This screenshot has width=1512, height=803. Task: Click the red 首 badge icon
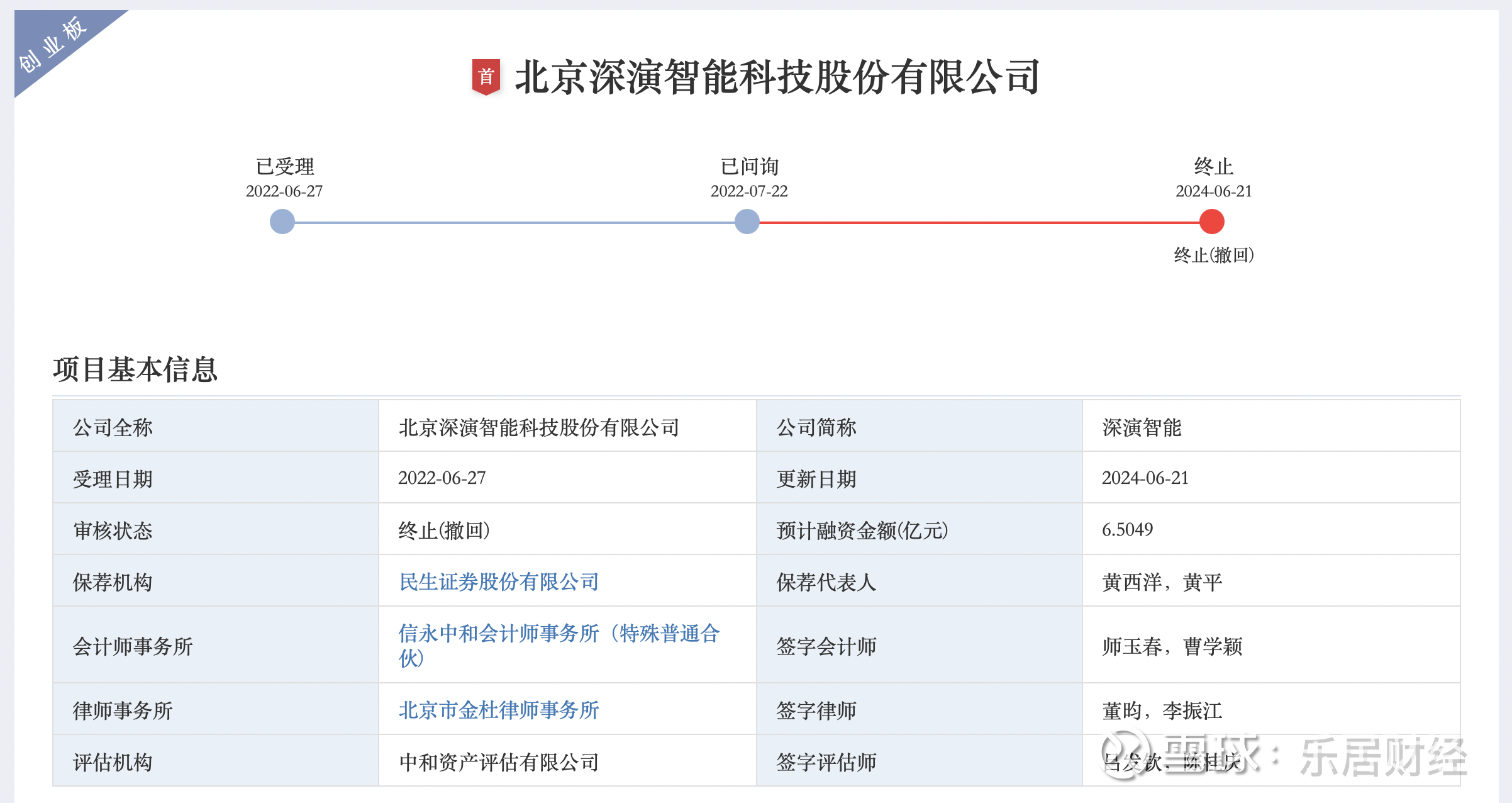pyautogui.click(x=487, y=76)
